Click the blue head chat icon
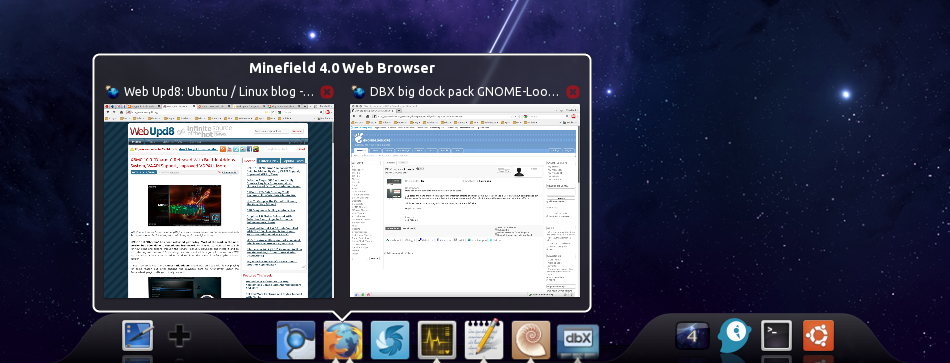Screen dimensions: 950x363 point(734,335)
